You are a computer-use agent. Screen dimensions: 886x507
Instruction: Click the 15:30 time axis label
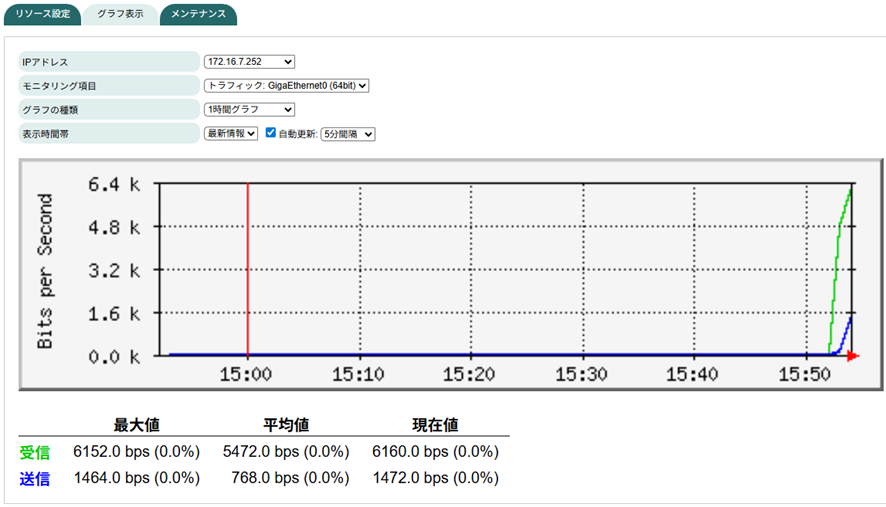click(x=581, y=374)
